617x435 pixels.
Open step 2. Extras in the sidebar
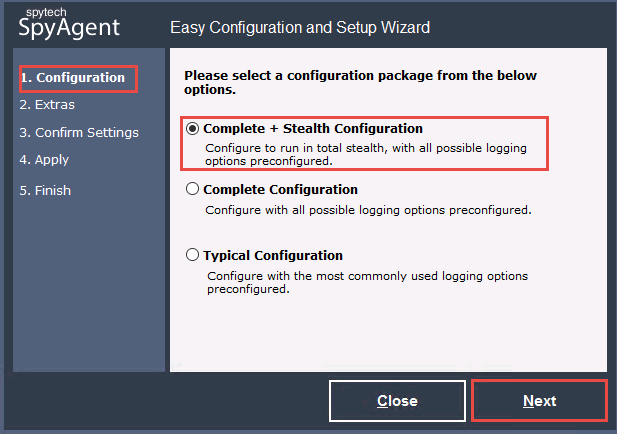click(x=47, y=105)
